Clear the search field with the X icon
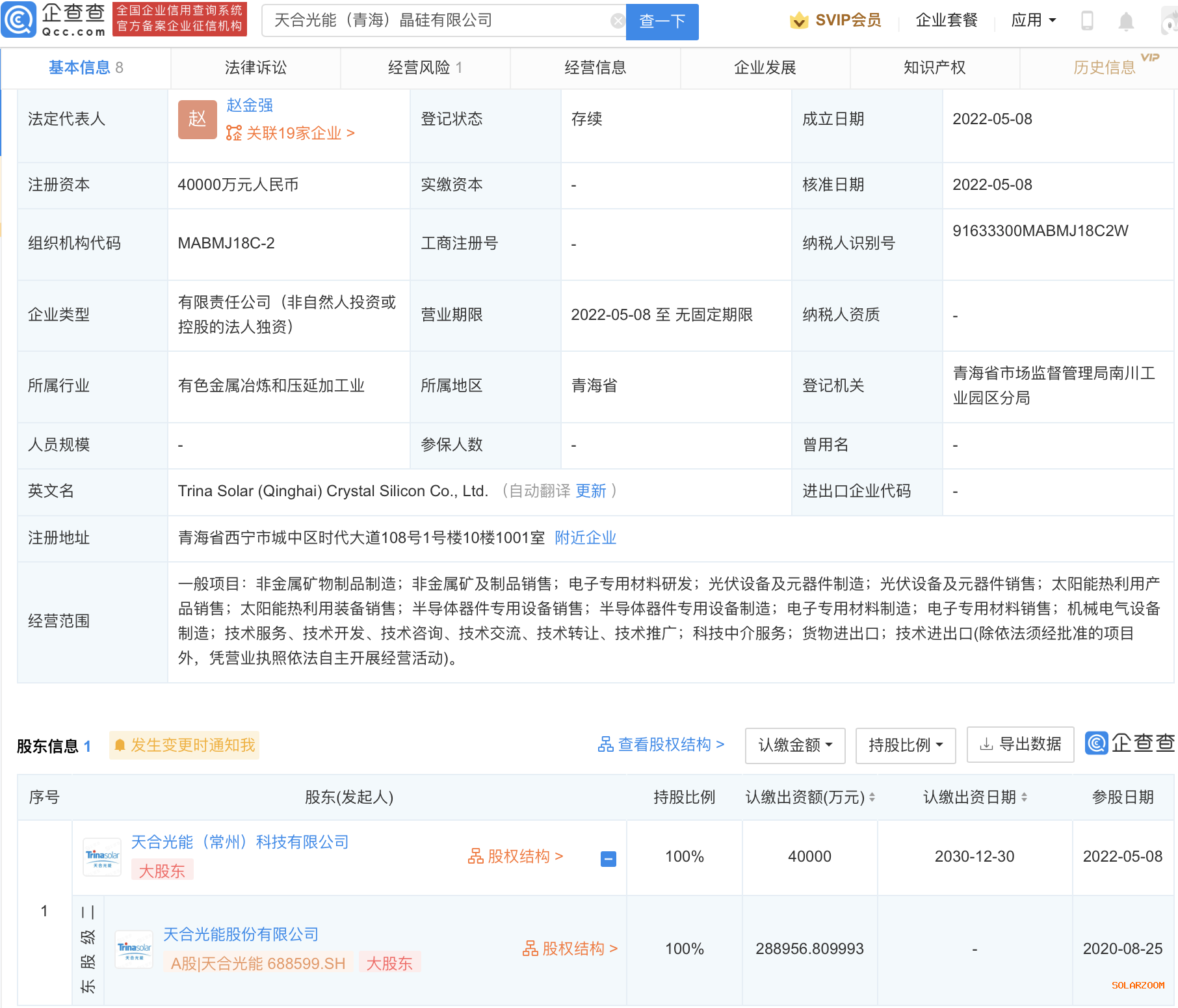The image size is (1178, 1008). tap(618, 21)
